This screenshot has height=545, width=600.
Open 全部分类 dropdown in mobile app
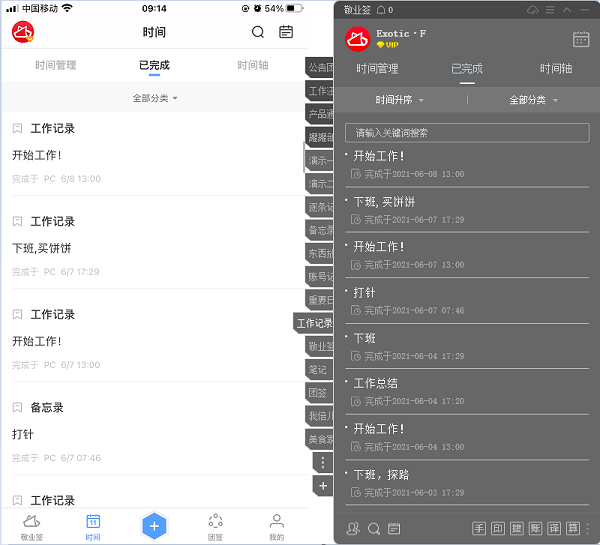(x=155, y=98)
